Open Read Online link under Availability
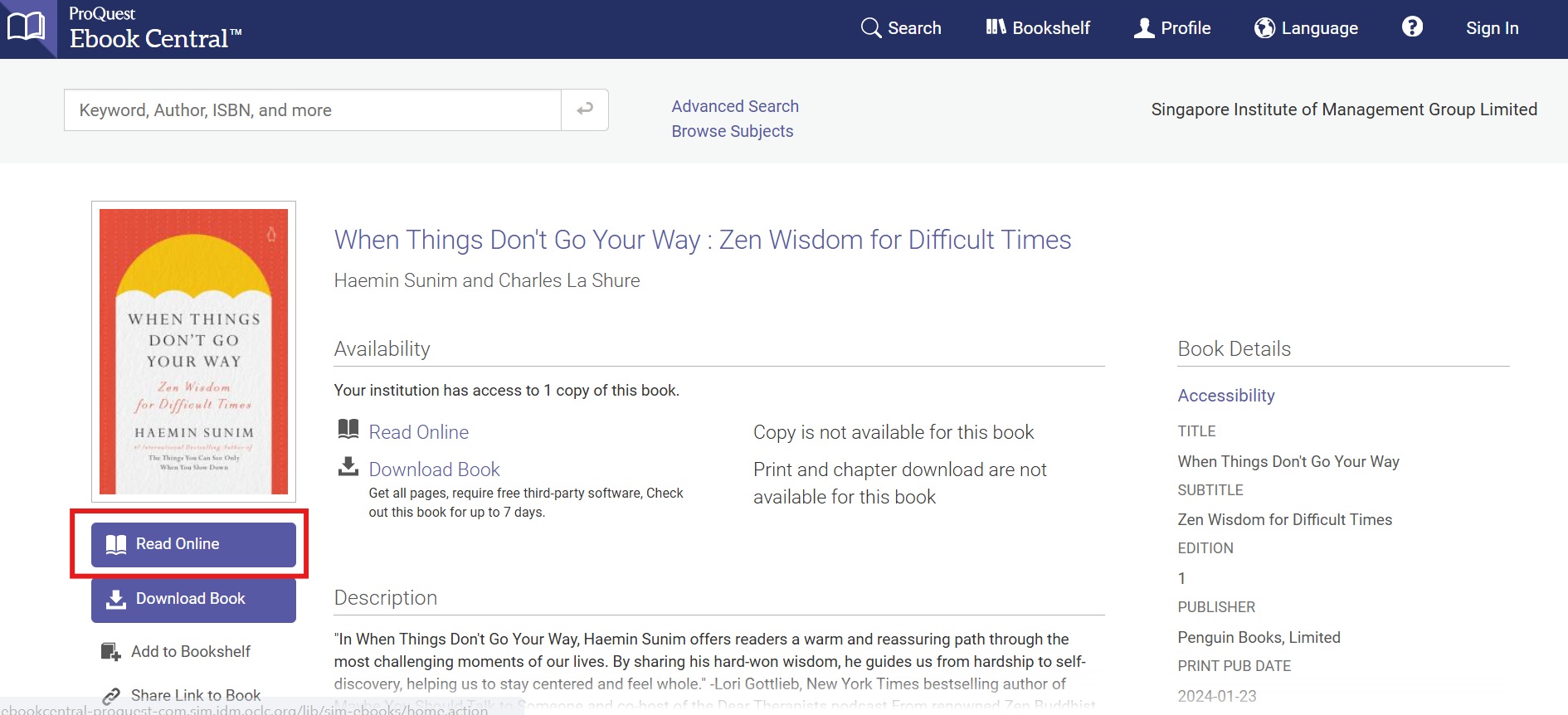Image resolution: width=1568 pixels, height=715 pixels. click(x=419, y=432)
